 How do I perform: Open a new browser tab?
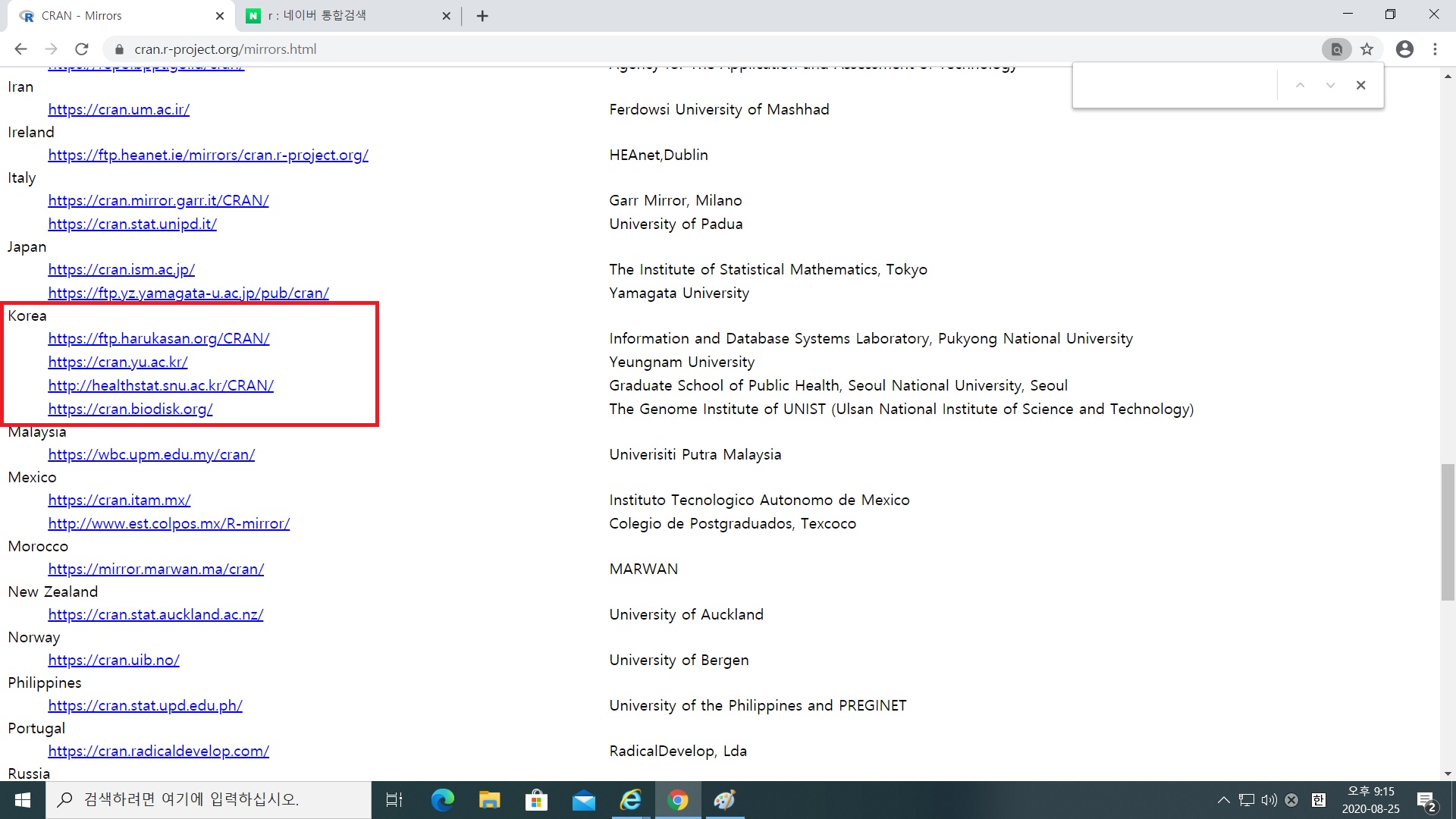click(482, 16)
